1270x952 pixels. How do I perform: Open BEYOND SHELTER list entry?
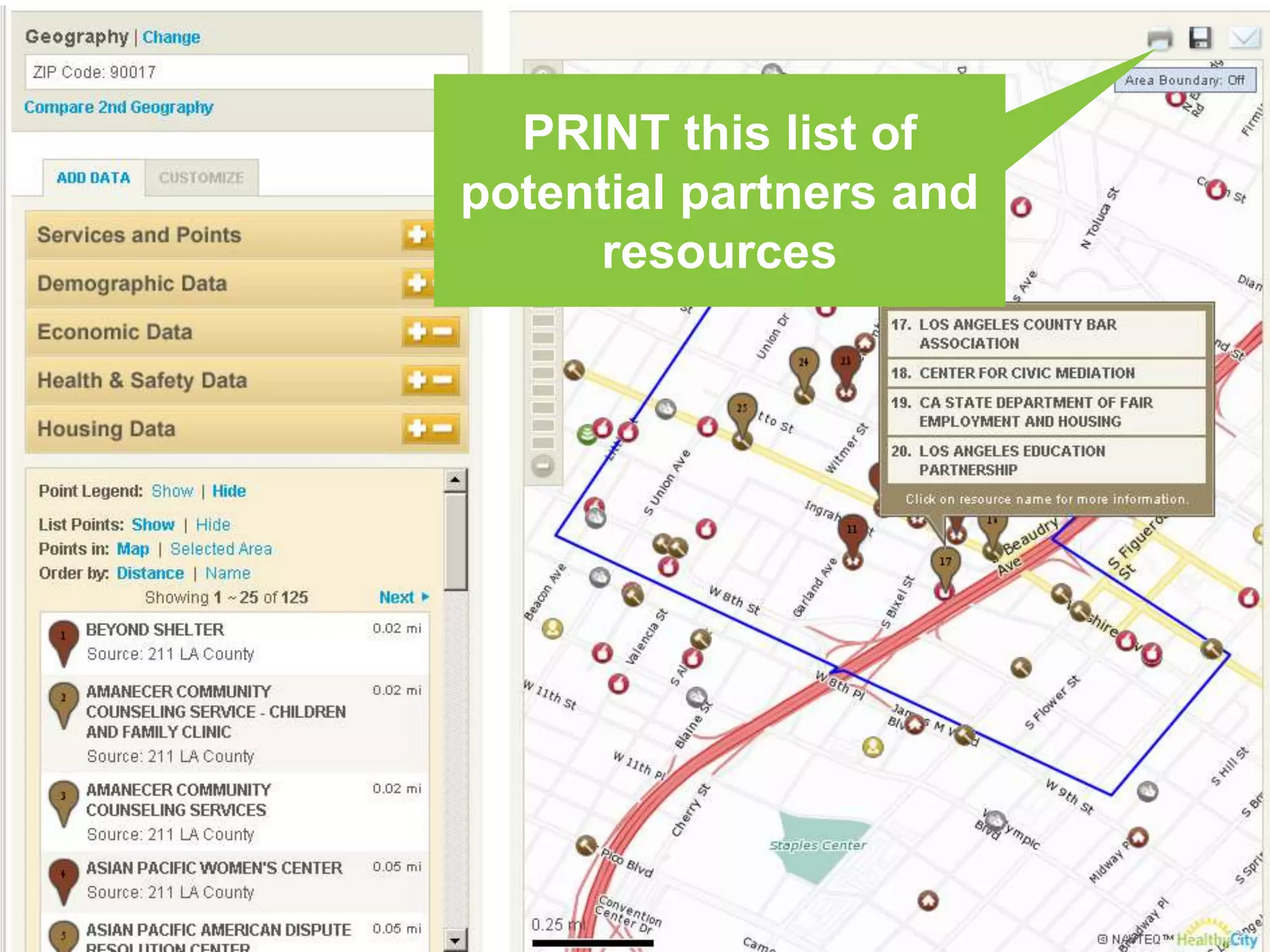tap(235, 642)
